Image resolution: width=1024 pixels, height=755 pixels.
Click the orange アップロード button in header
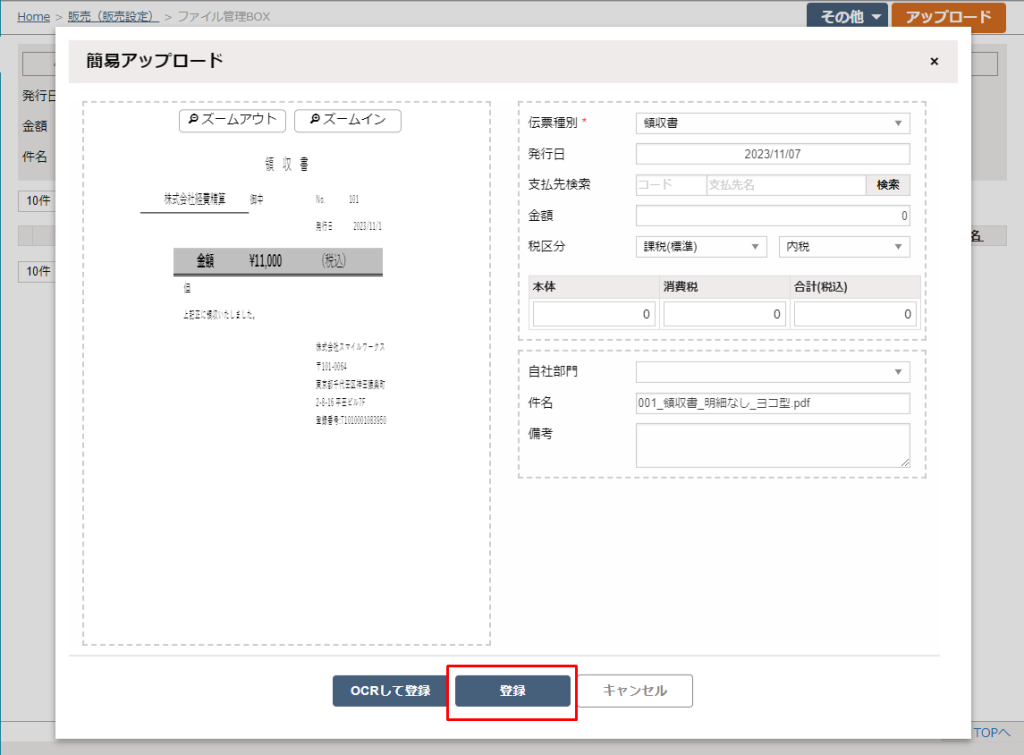point(948,16)
